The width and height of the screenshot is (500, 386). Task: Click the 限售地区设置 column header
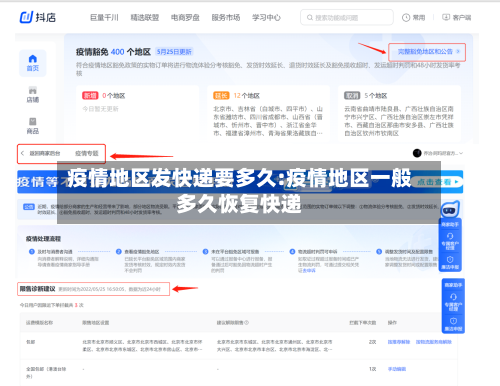tap(96, 322)
